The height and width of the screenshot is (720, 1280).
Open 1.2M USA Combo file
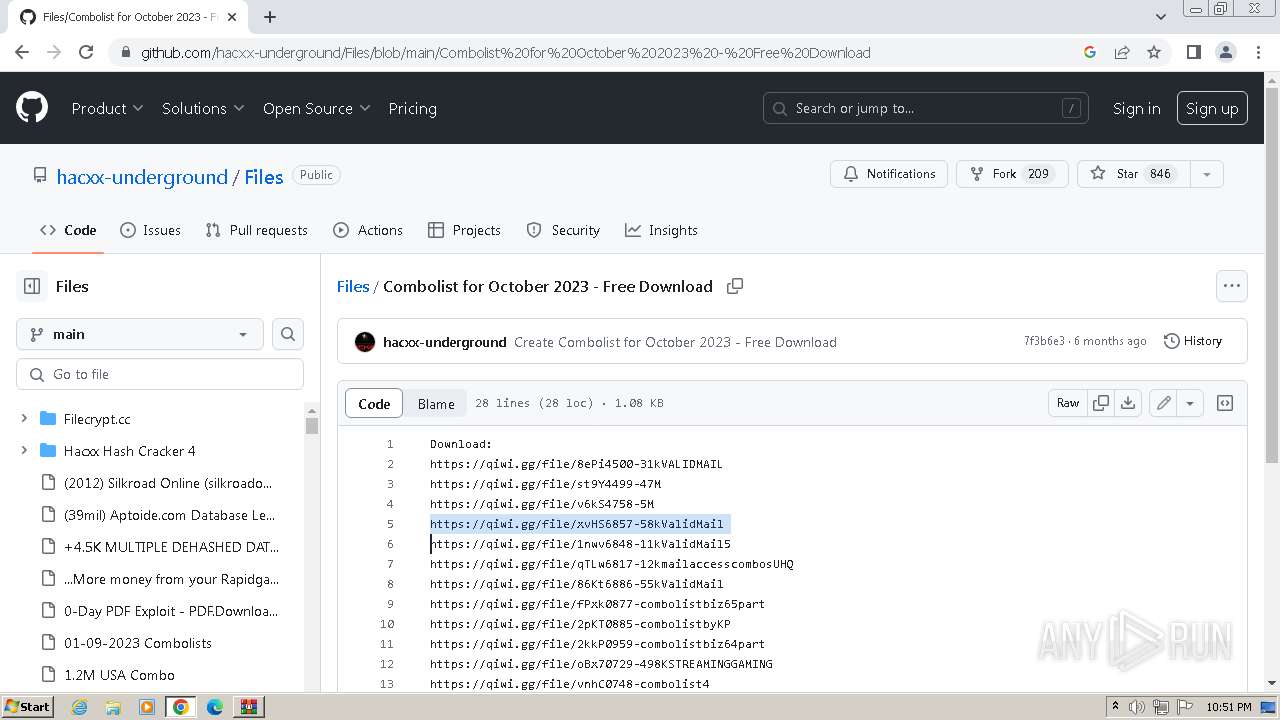coord(119,675)
